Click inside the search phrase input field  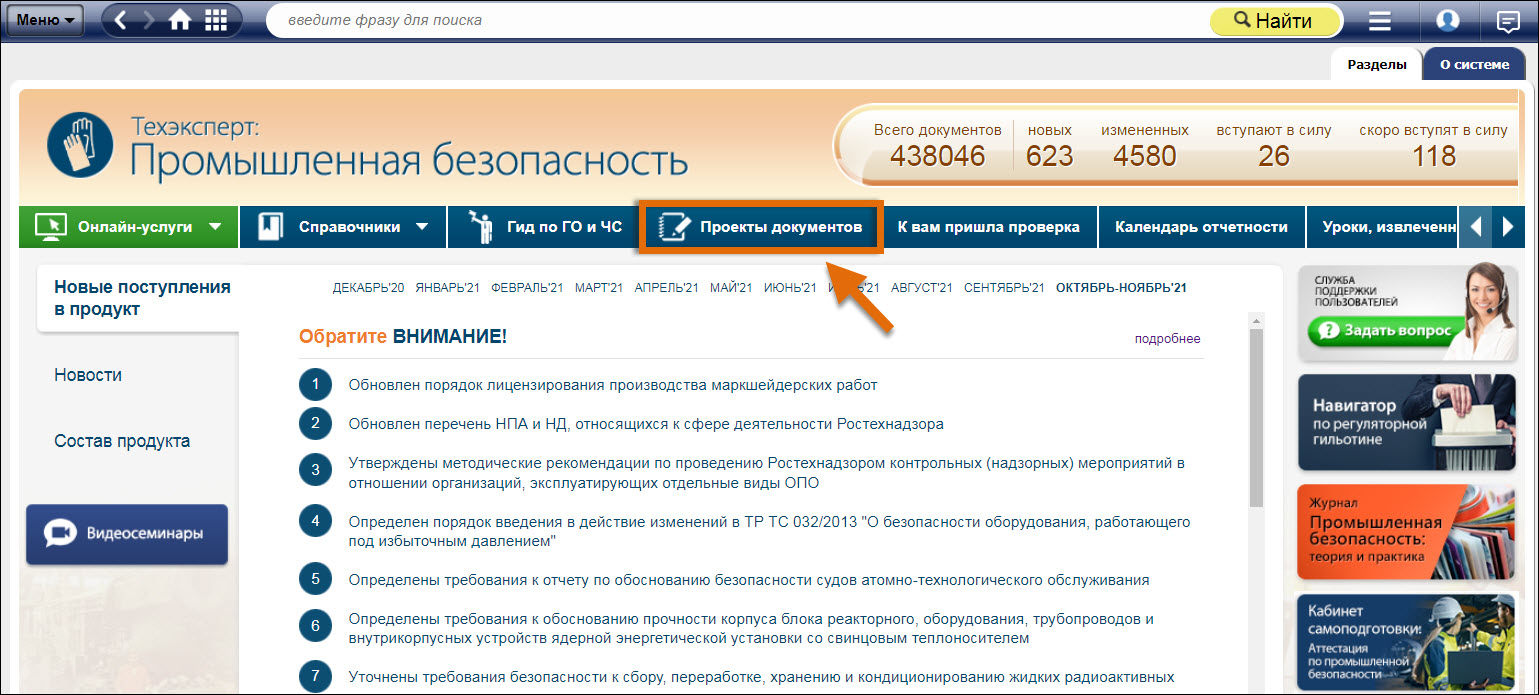pos(740,20)
